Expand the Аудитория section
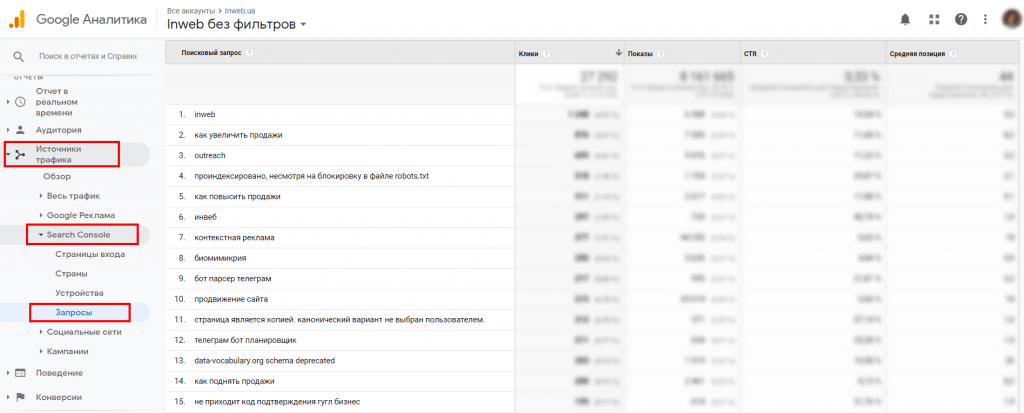Viewport: 1024px width, 413px height. pos(8,129)
